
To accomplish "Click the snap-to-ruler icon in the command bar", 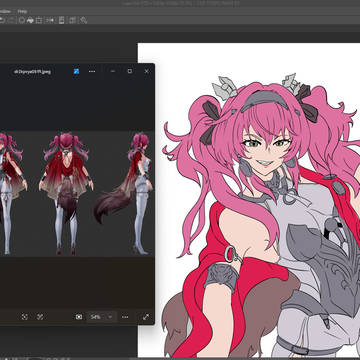I will [x=50, y=20].
